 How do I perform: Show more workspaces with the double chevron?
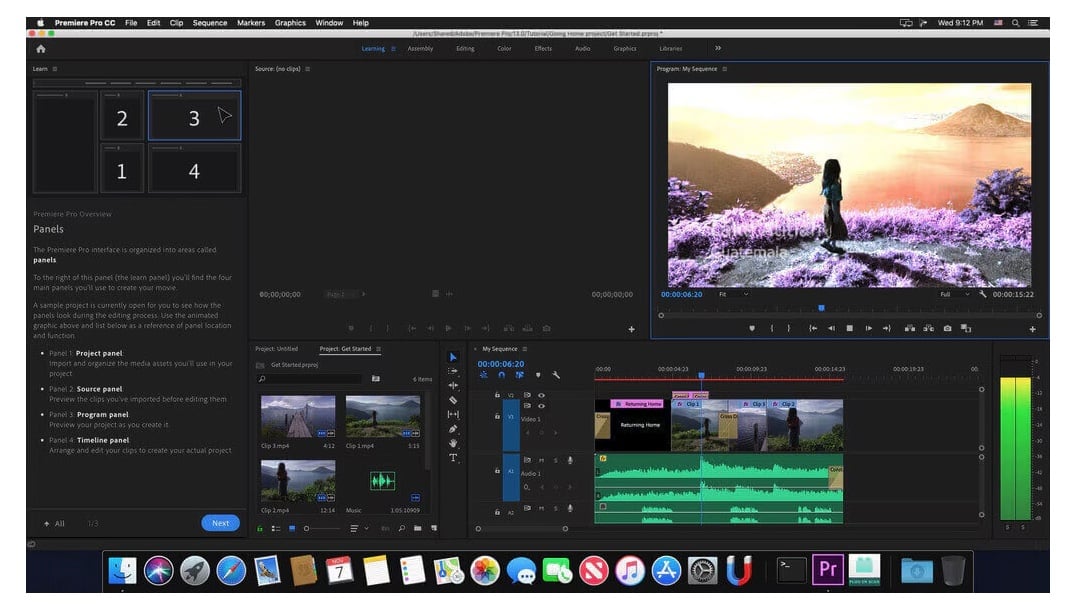pos(718,48)
